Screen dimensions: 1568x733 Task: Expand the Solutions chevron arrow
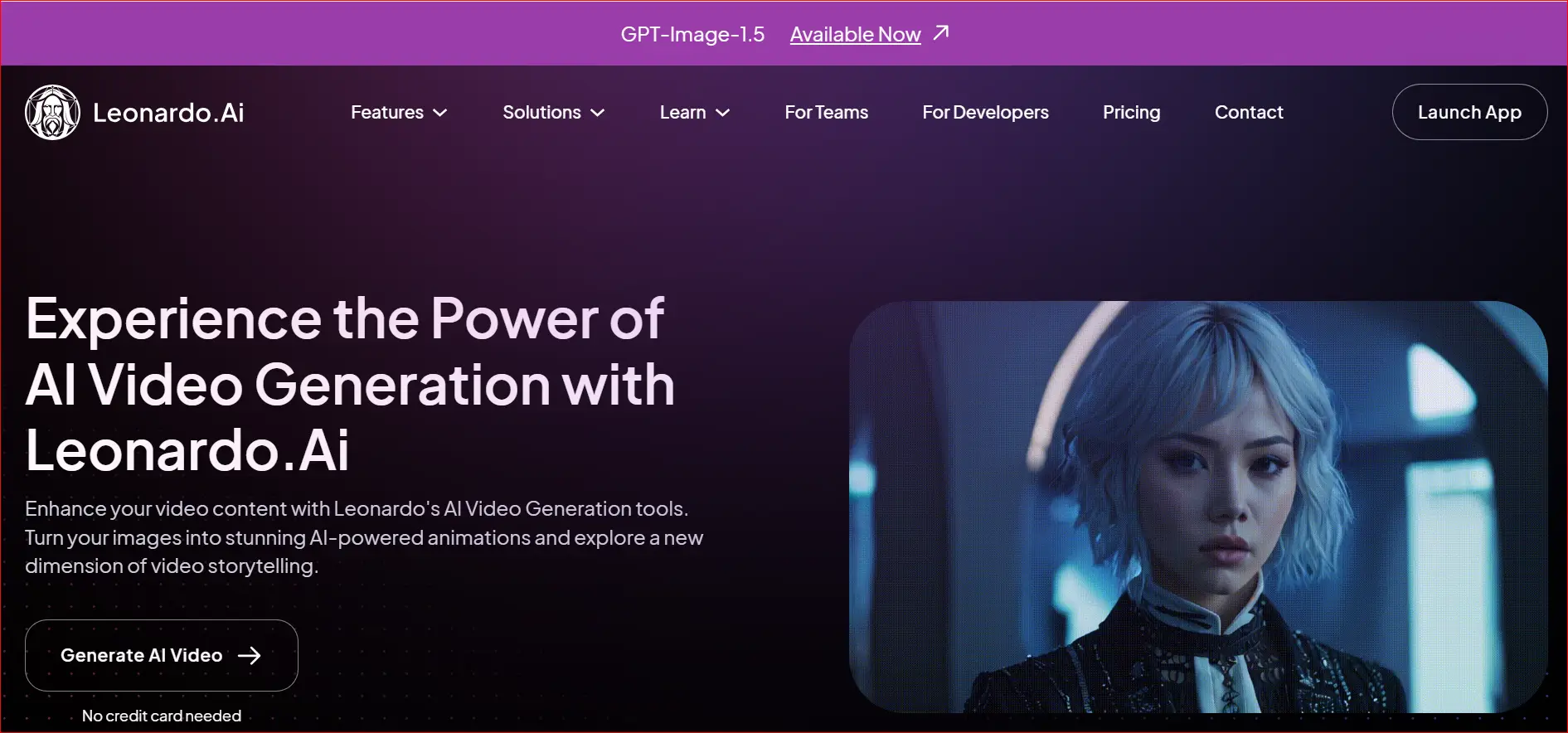tap(598, 113)
